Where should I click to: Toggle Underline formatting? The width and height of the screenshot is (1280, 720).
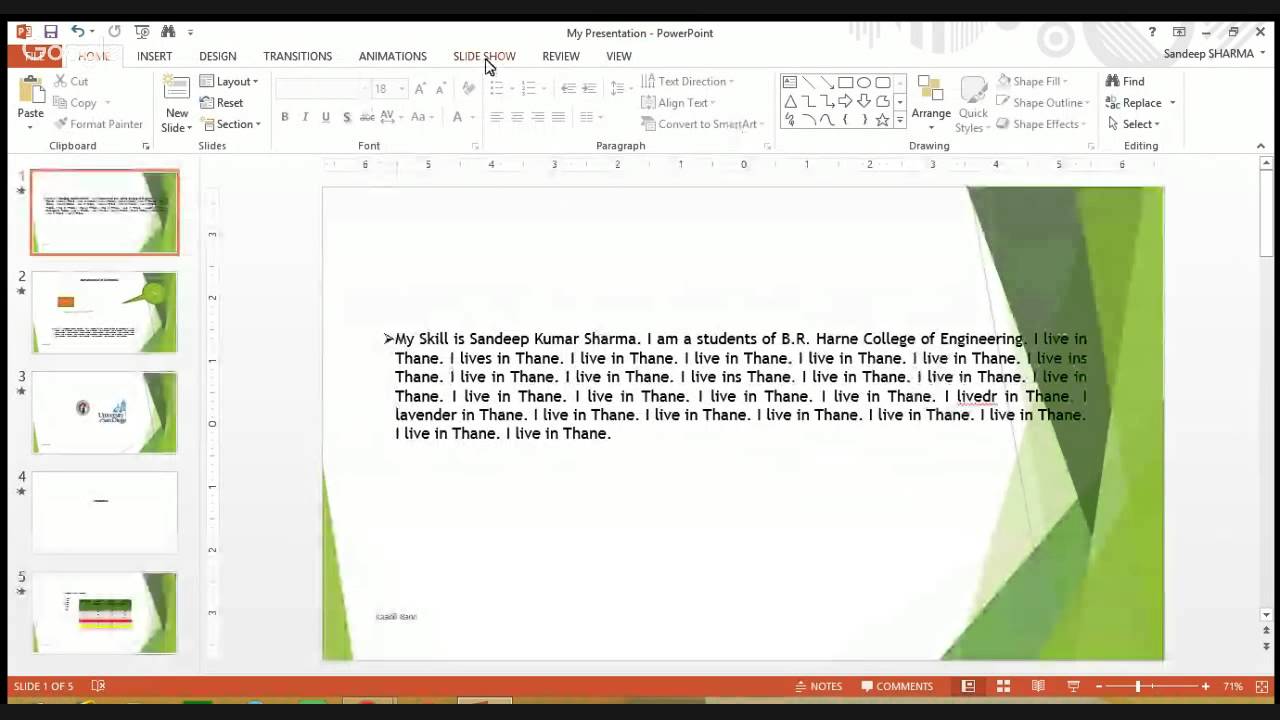pyautogui.click(x=326, y=117)
